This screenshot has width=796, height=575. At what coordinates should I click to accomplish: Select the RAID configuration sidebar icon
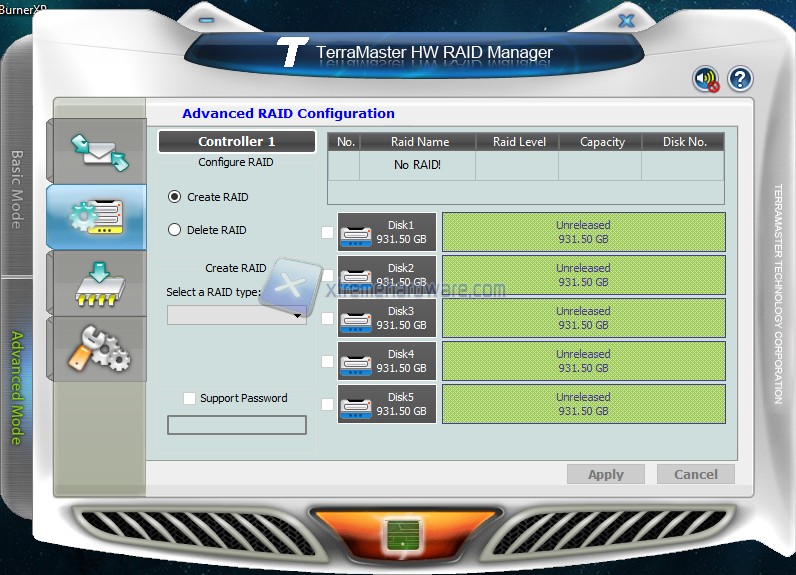coord(98,216)
